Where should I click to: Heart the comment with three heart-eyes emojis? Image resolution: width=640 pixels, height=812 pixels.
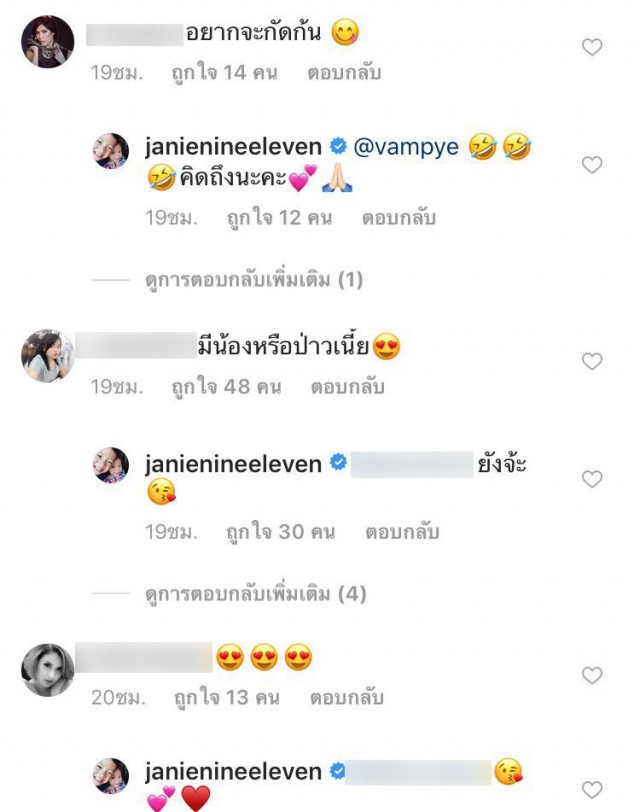pos(592,675)
